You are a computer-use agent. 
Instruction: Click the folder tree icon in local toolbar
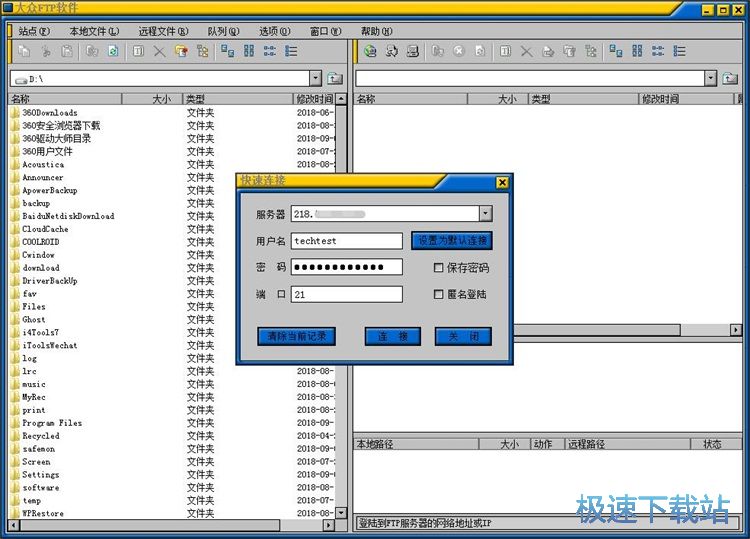[203, 51]
